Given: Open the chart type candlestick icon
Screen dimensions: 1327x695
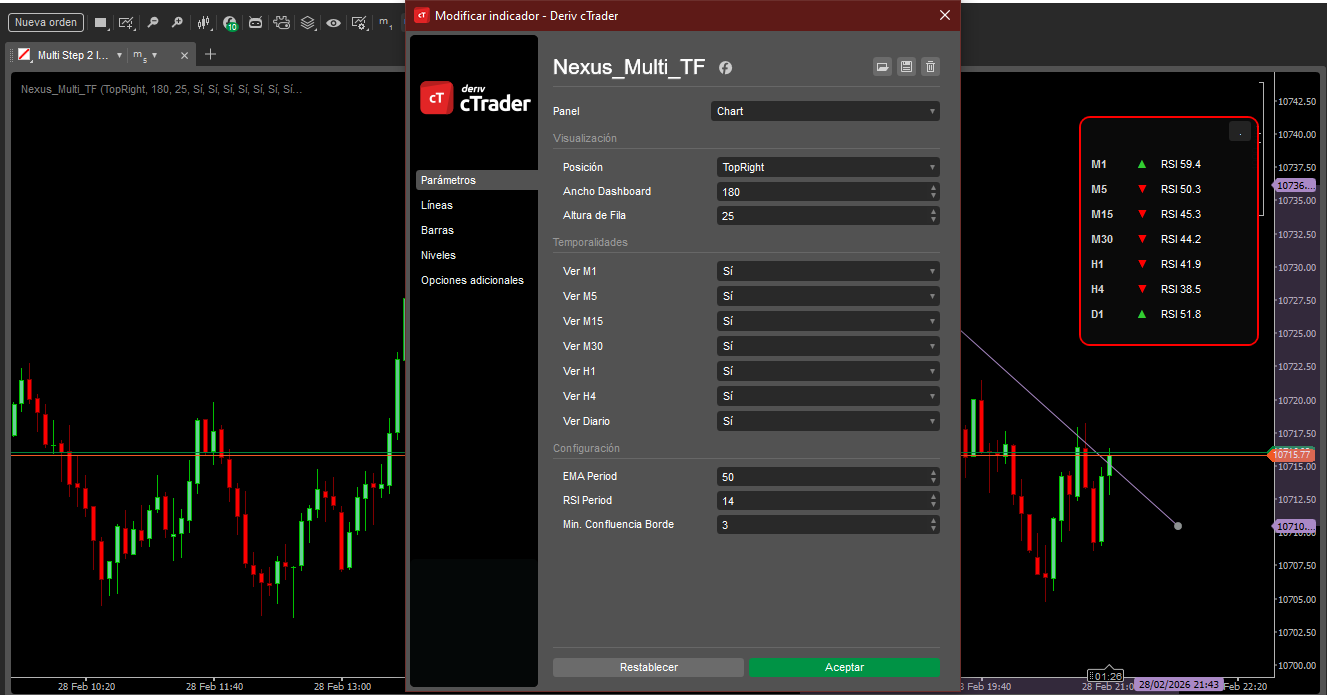Looking at the screenshot, I should coord(204,22).
